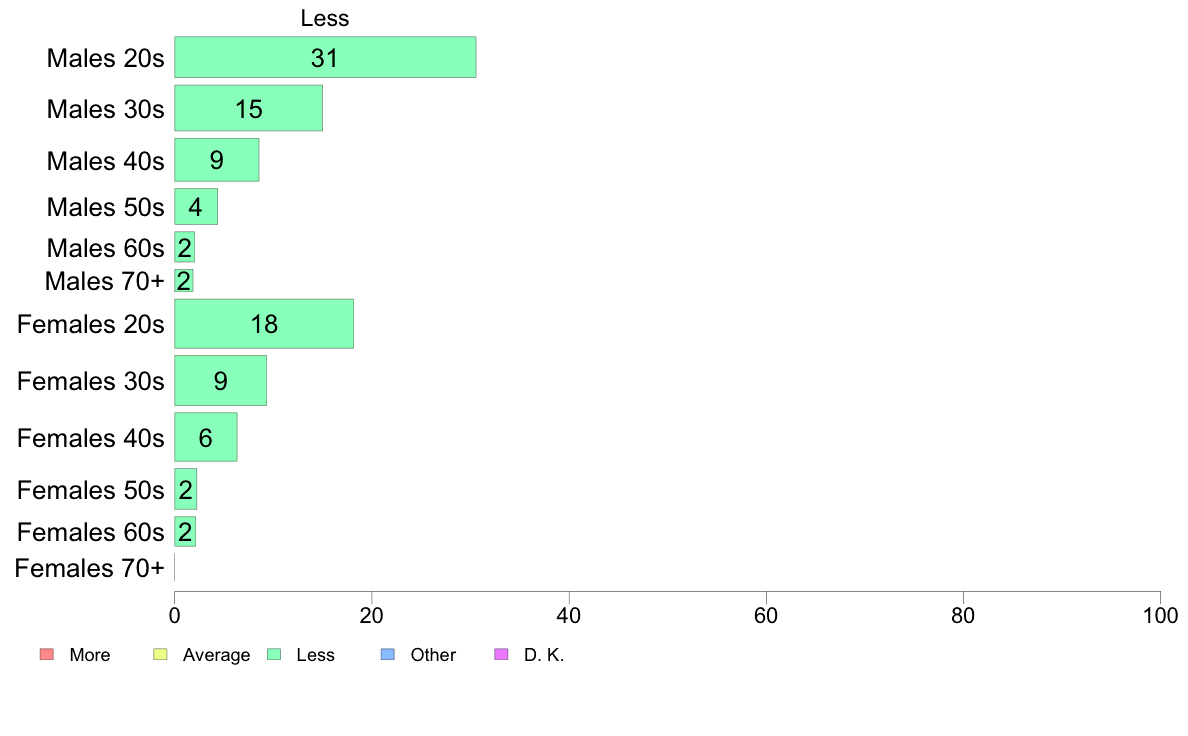Select the Males 20s bar
This screenshot has height=736, width=1188.
coord(325,58)
